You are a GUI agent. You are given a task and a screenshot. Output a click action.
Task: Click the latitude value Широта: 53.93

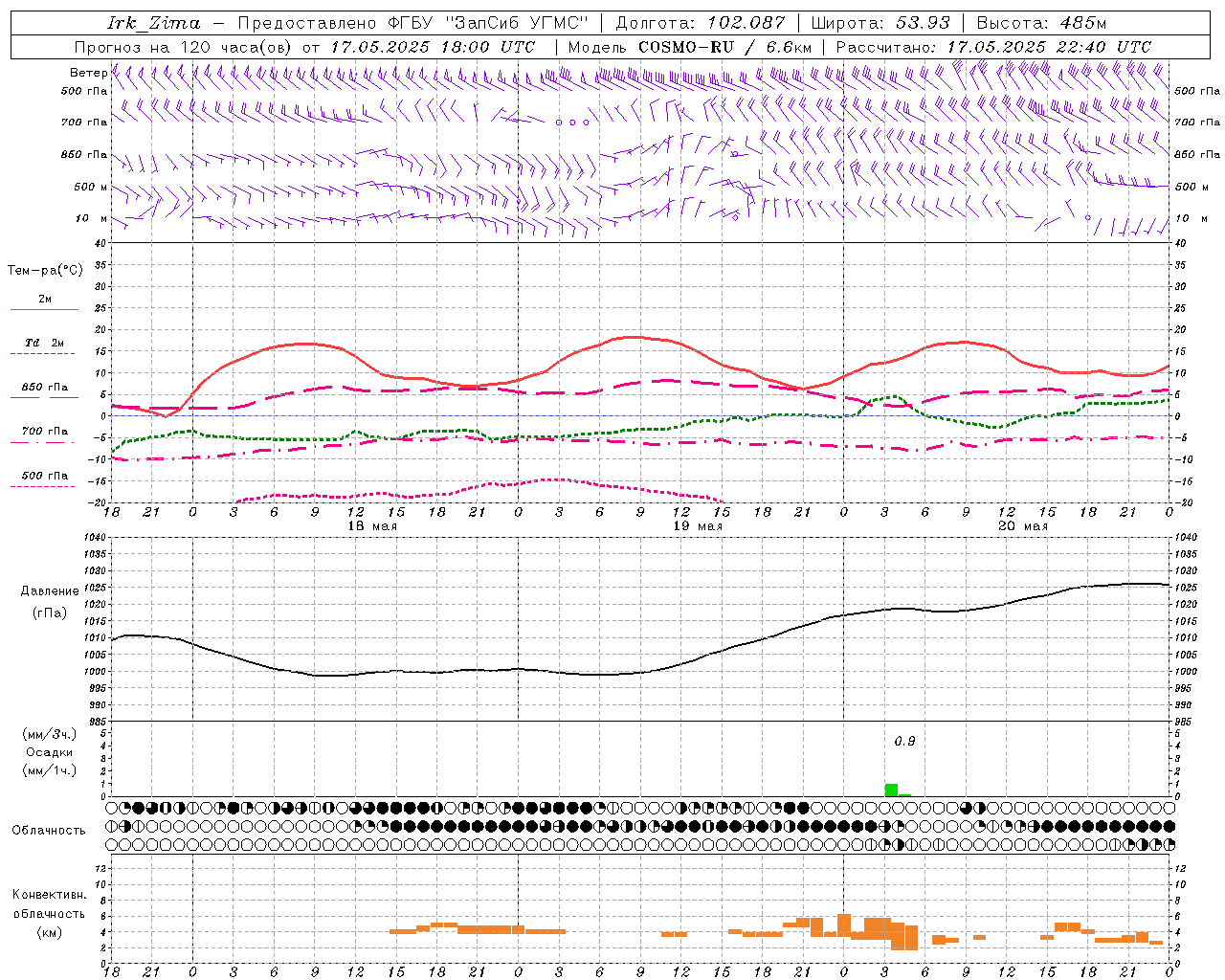point(880,23)
